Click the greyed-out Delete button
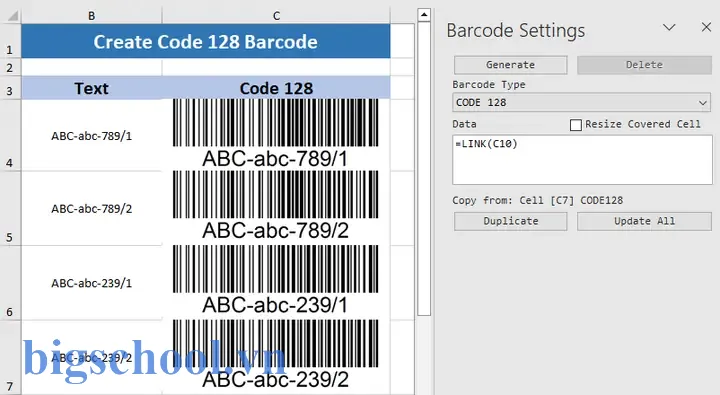 tap(644, 65)
